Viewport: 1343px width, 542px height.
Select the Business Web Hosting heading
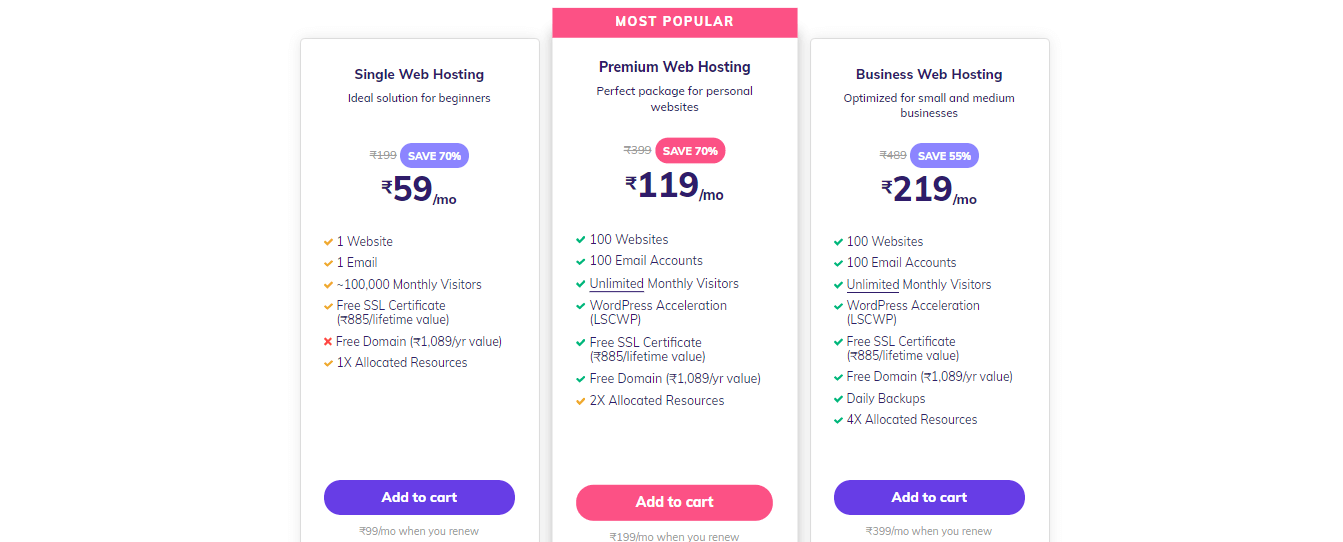(x=929, y=74)
